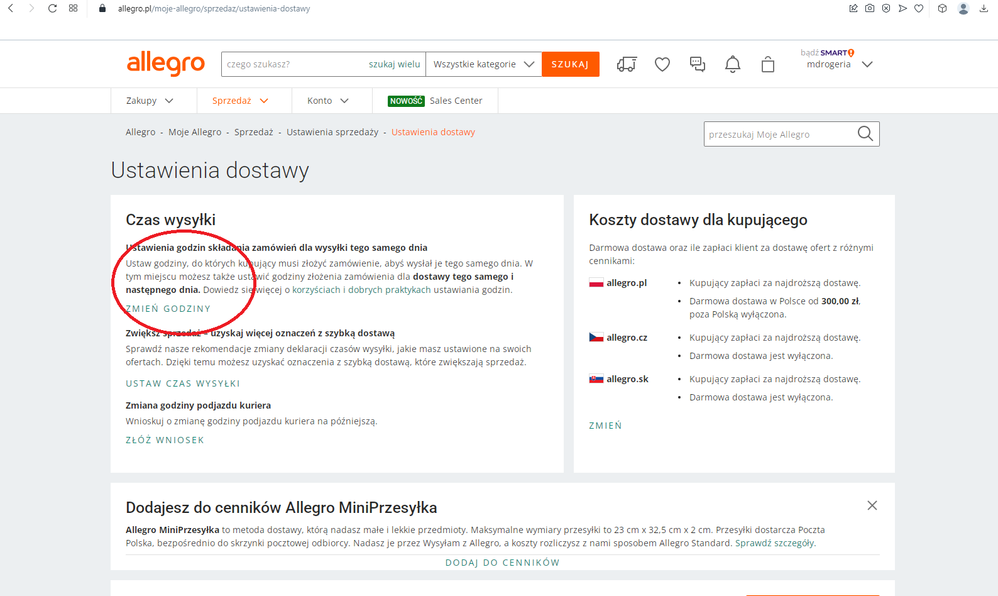Viewport: 998px width, 596px height.
Task: Click the allegro.pl marketplace label
Action: (627, 283)
